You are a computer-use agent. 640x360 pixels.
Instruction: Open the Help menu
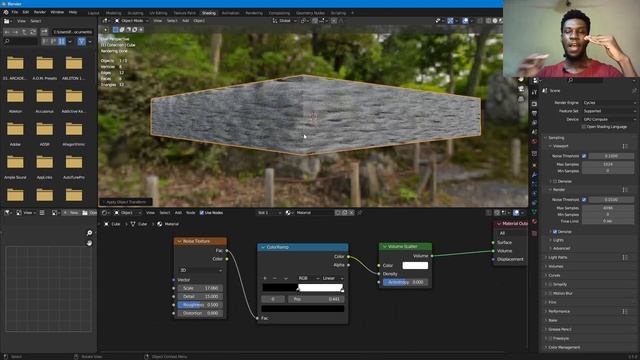click(73, 12)
